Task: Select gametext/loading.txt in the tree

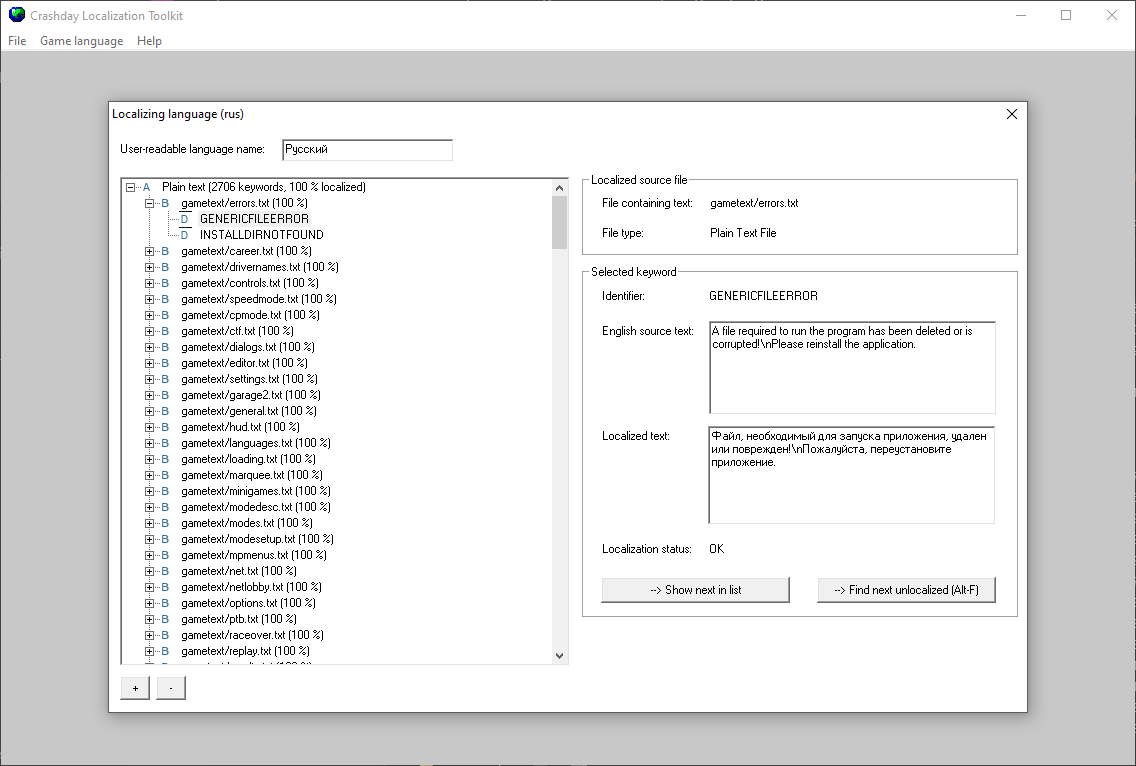Action: click(248, 459)
